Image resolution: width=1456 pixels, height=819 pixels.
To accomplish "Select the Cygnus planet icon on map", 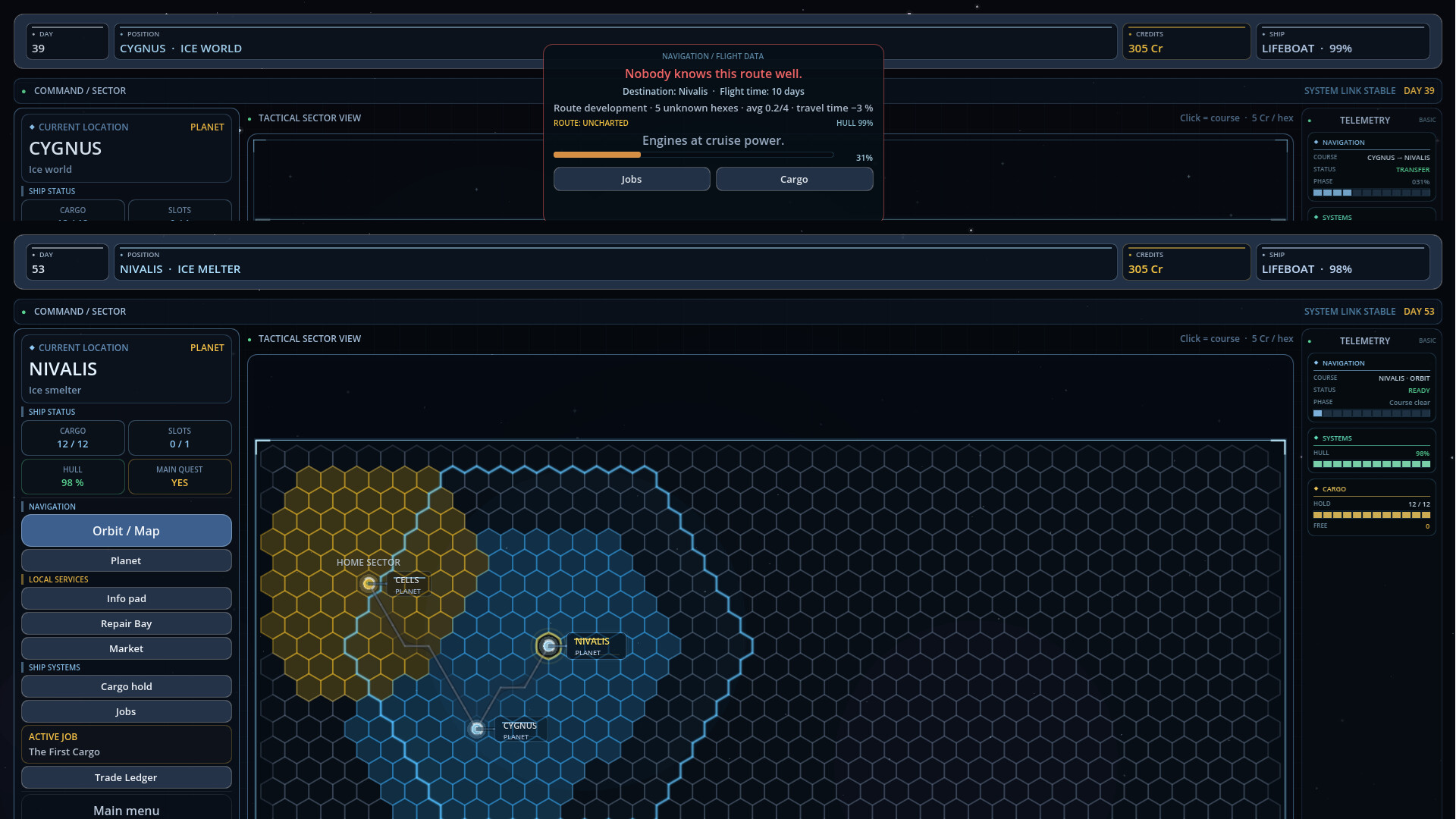I will click(x=477, y=729).
